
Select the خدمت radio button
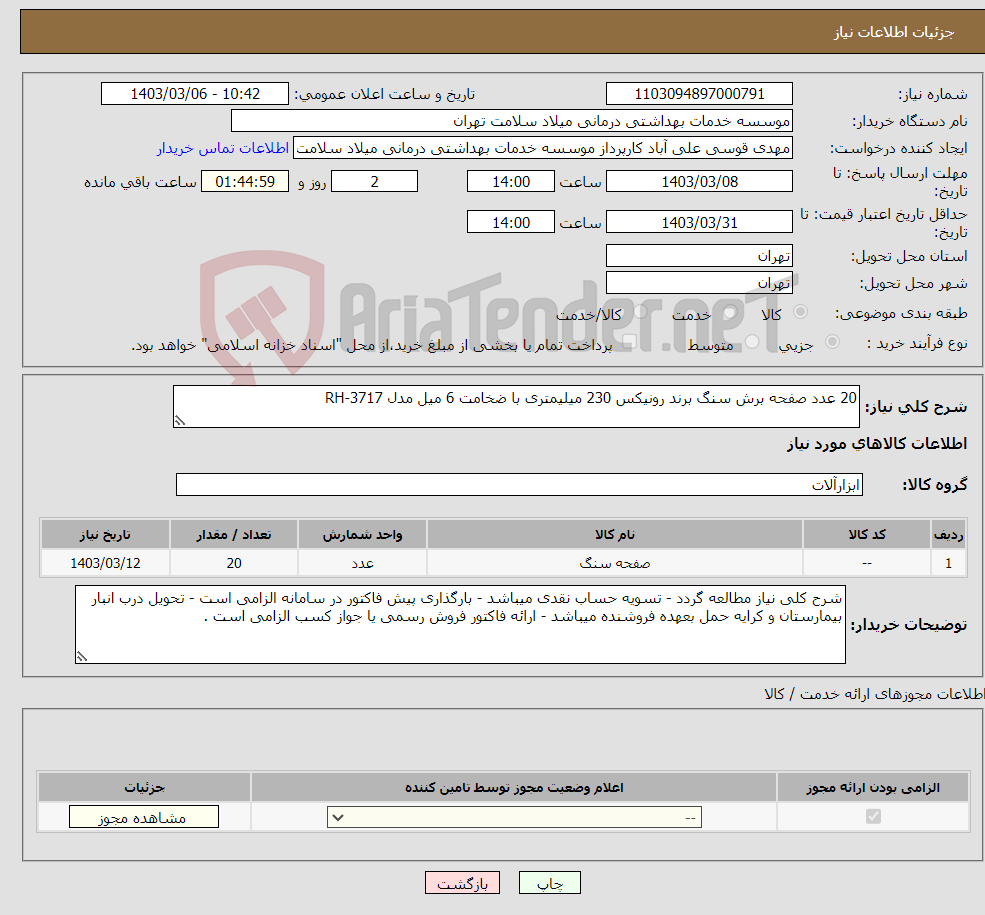tap(729, 311)
